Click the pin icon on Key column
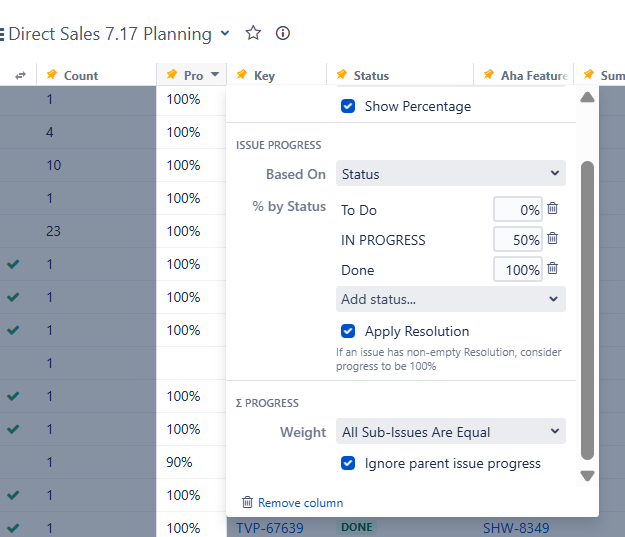Screen dimensions: 625x537 pos(242,75)
